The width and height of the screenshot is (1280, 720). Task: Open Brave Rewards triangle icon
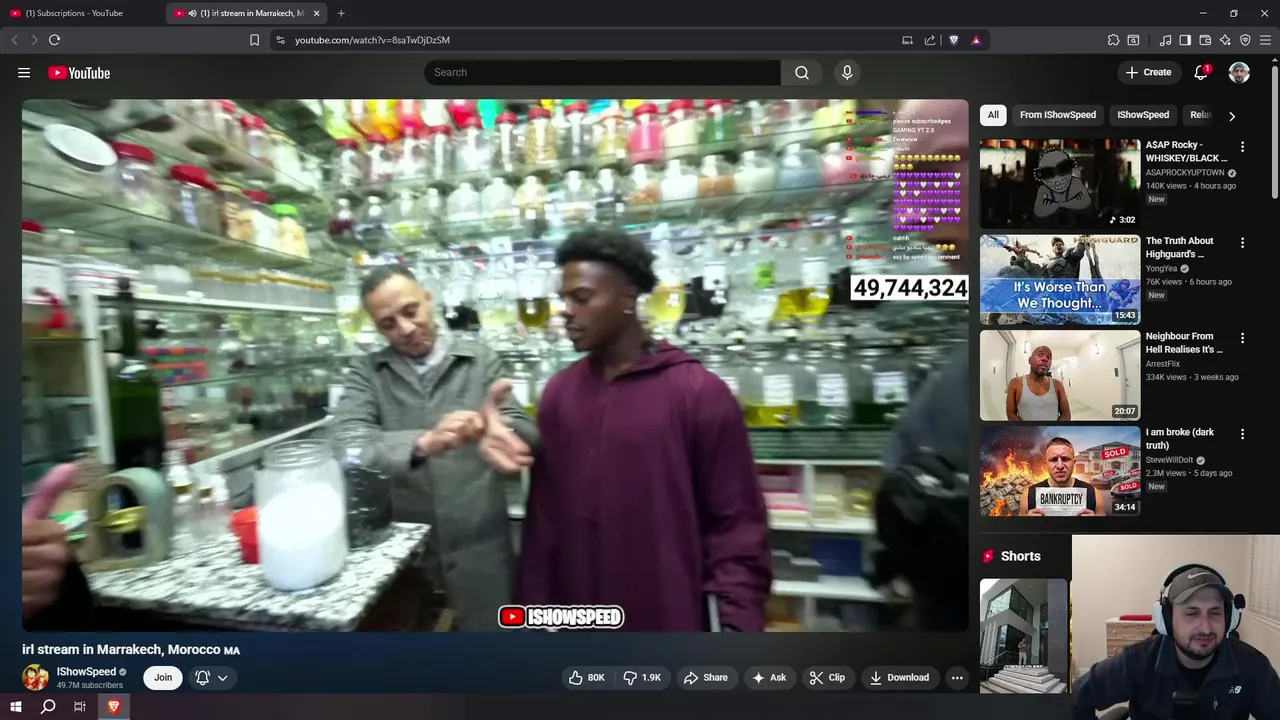tap(976, 40)
